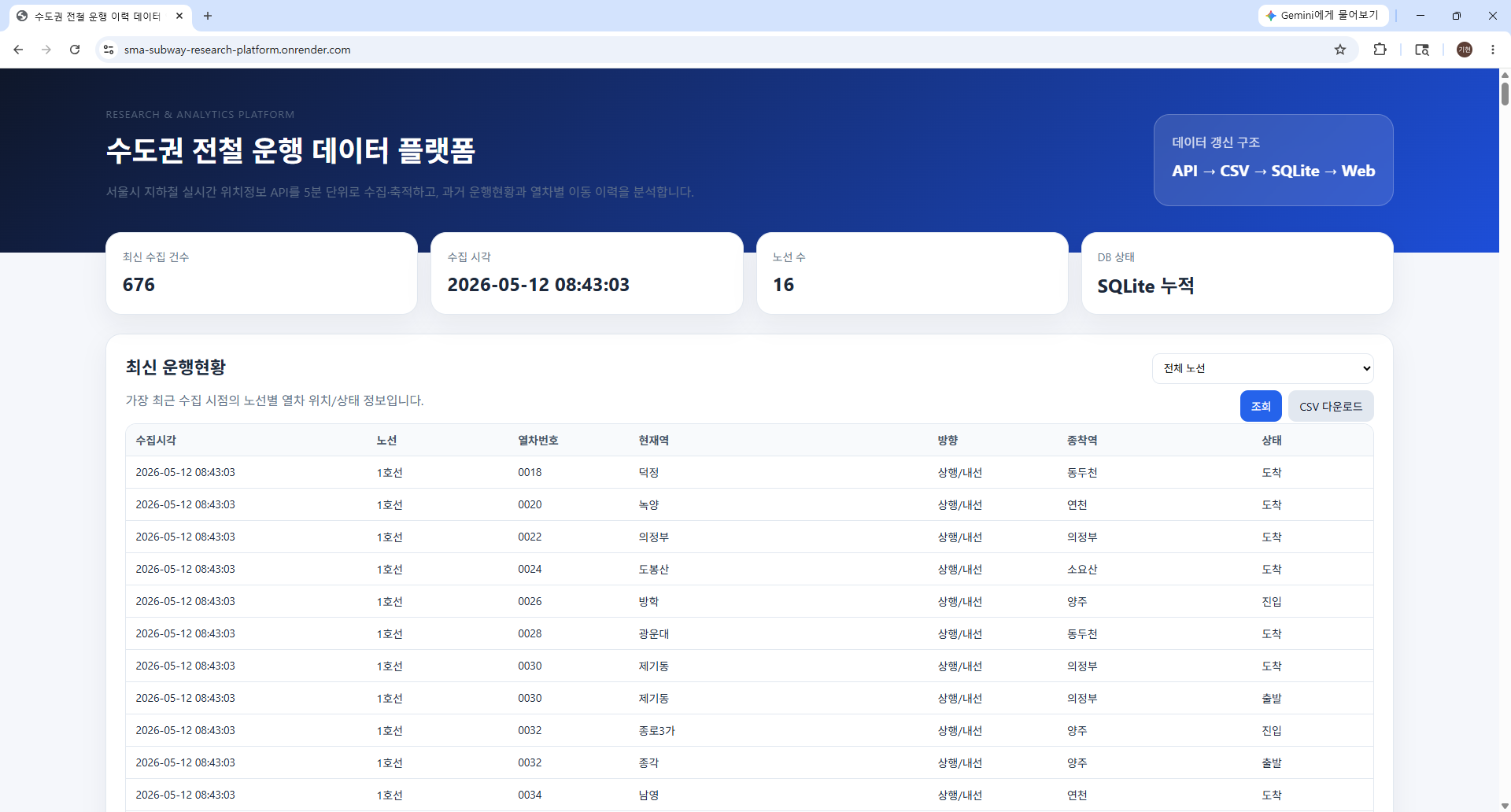Click the 현재역 column header
Screen dimensions: 1511x812
click(654, 441)
